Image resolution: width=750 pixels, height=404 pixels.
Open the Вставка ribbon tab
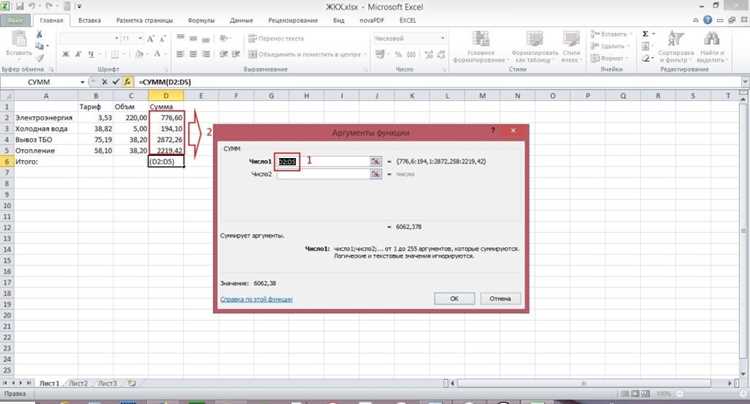click(x=89, y=21)
